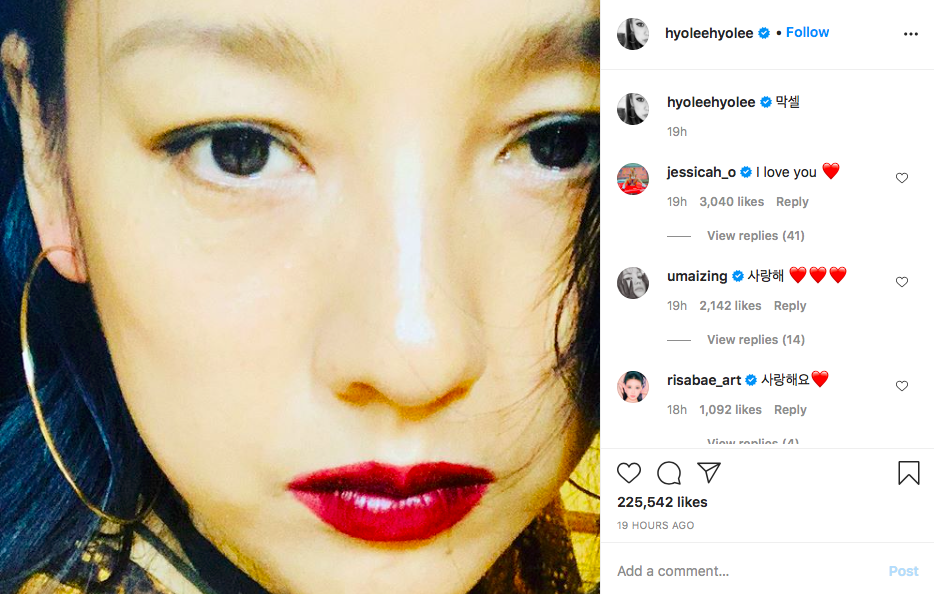Viewport: 934px width, 594px height.
Task: Expand View replies (14) under umaizing
Action: coord(755,340)
